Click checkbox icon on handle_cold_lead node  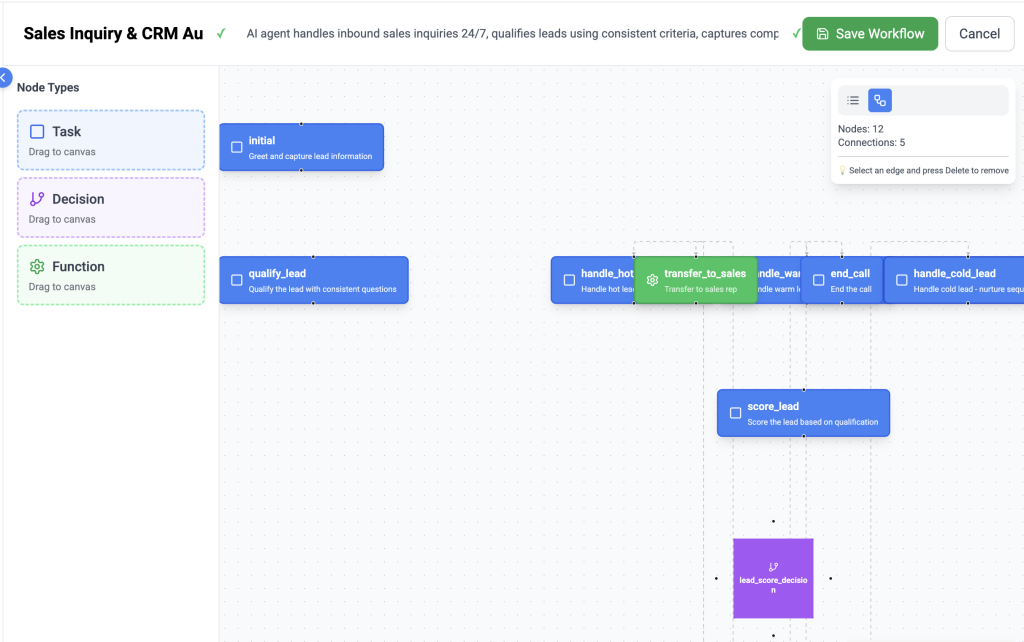pyautogui.click(x=901, y=280)
